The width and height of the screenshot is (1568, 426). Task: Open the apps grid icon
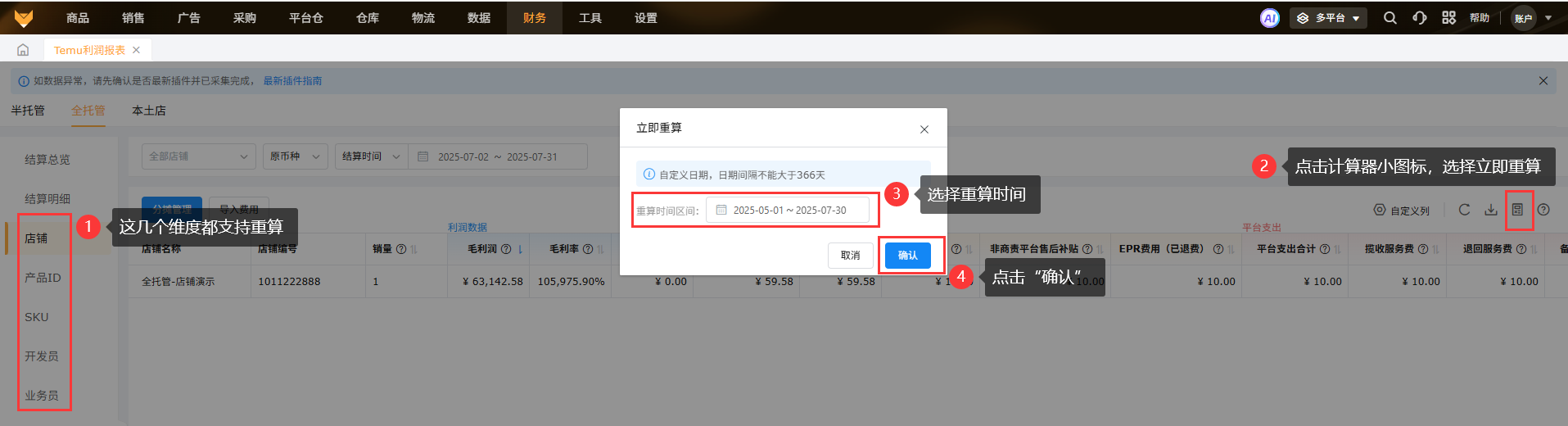(1448, 18)
